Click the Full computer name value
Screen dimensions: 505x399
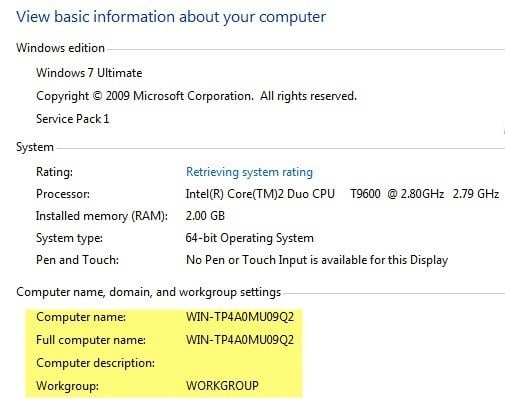[240, 340]
